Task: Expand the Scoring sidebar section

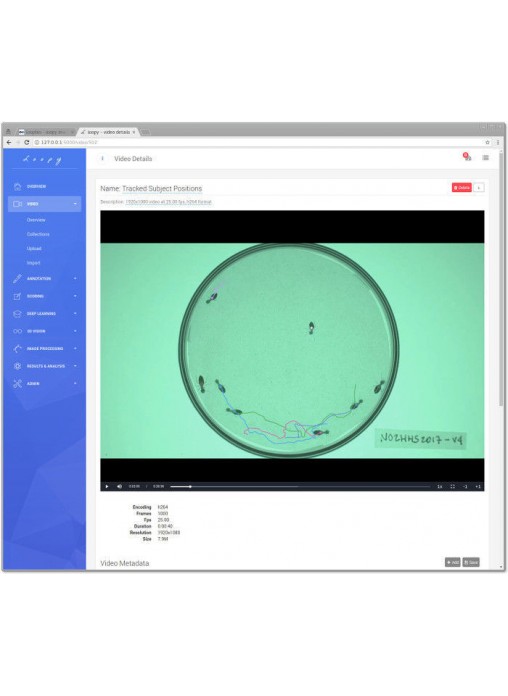Action: coord(44,296)
